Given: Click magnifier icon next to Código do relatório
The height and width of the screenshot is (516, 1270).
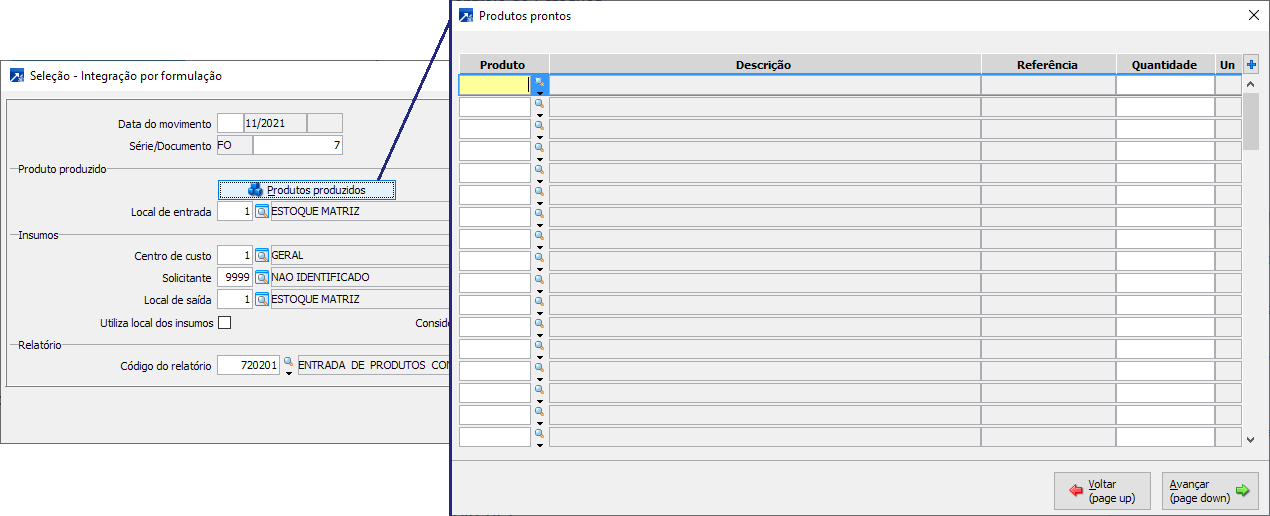Looking at the screenshot, I should [289, 362].
